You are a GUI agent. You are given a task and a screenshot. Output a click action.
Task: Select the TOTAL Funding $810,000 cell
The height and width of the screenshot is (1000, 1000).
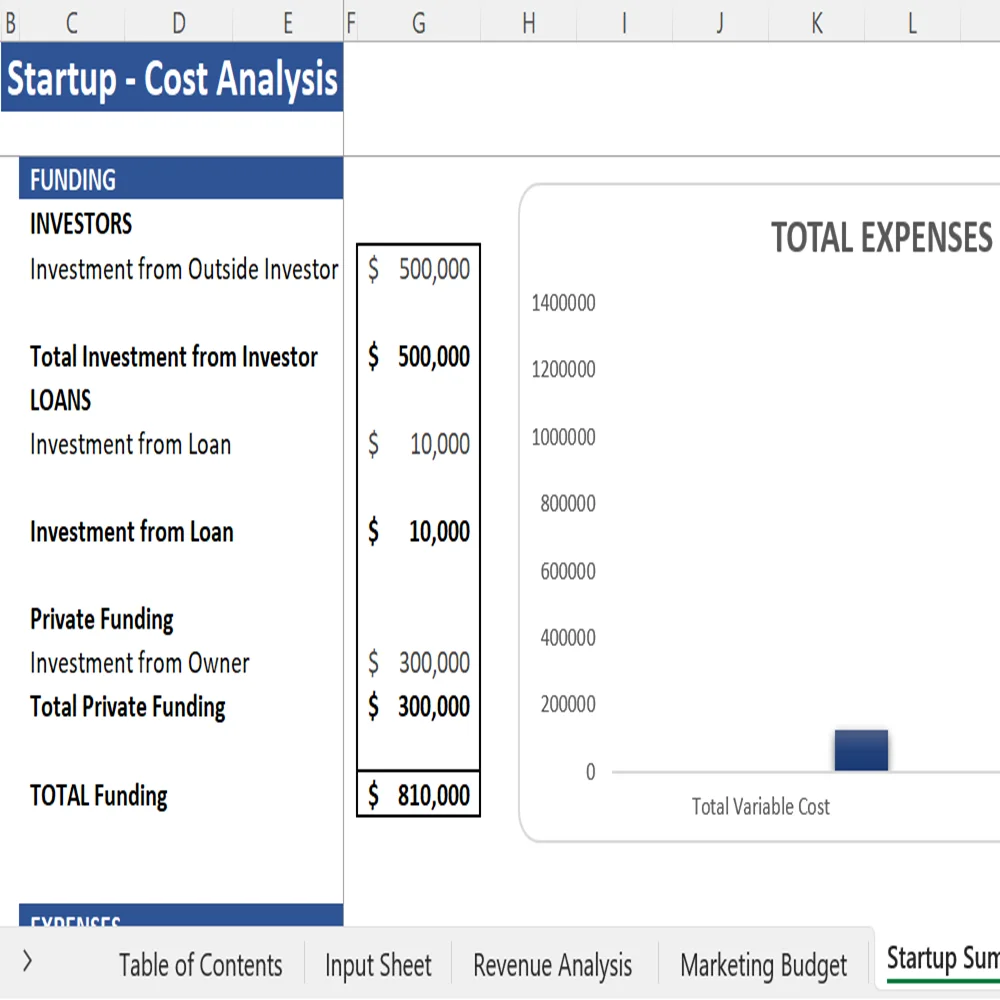pos(417,795)
